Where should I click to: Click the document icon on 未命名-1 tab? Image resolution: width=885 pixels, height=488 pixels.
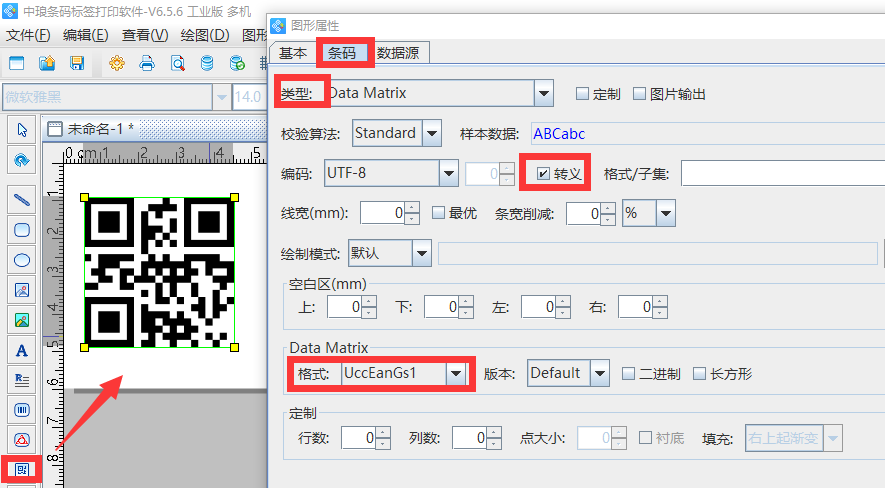click(x=55, y=129)
